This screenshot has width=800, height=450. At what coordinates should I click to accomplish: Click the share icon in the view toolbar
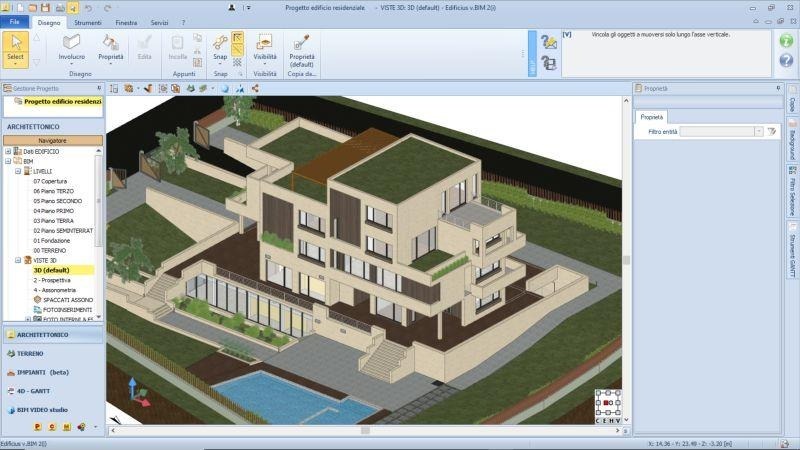click(x=255, y=89)
